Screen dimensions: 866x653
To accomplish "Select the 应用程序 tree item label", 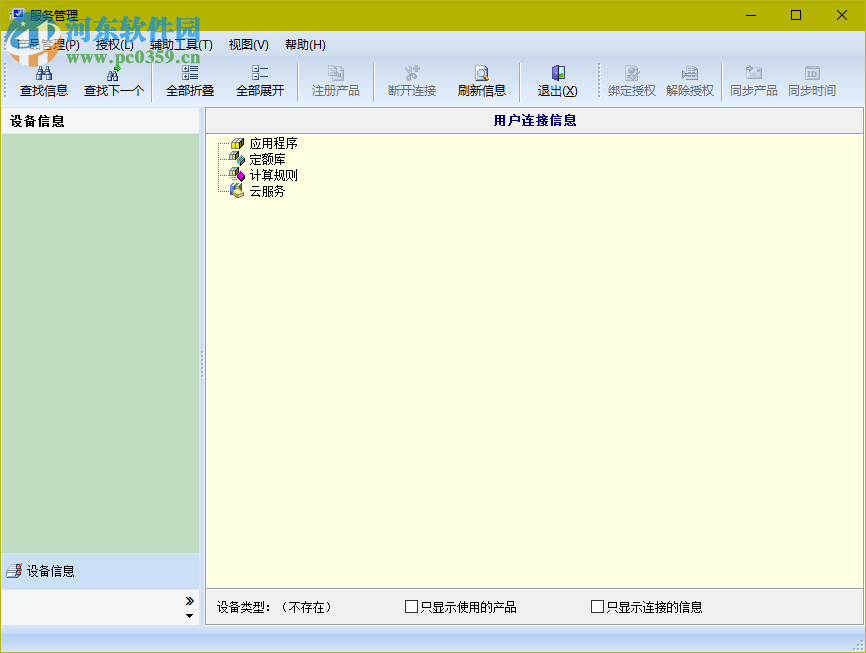I will 273,144.
